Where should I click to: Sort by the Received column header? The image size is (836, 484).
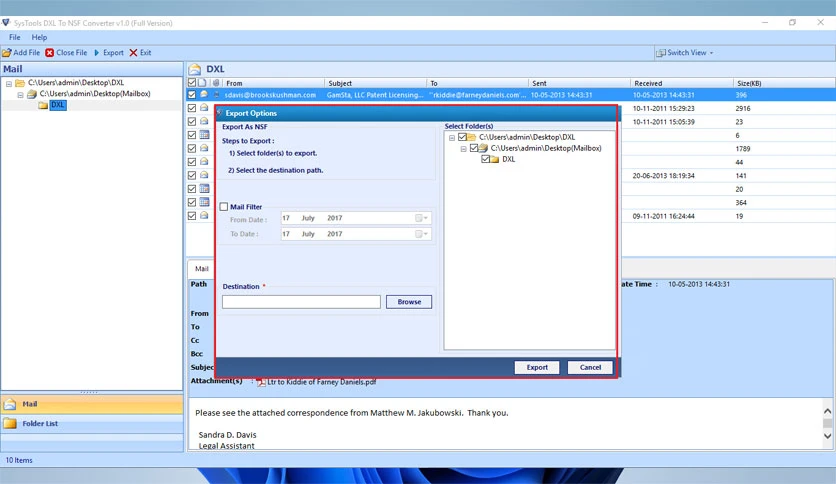point(681,83)
